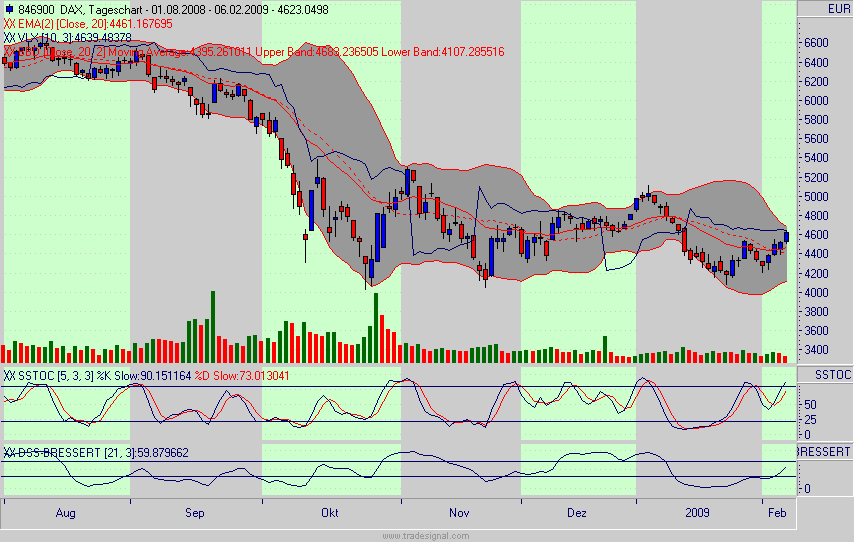Click the 5200 price axis label

pyautogui.click(x=816, y=178)
